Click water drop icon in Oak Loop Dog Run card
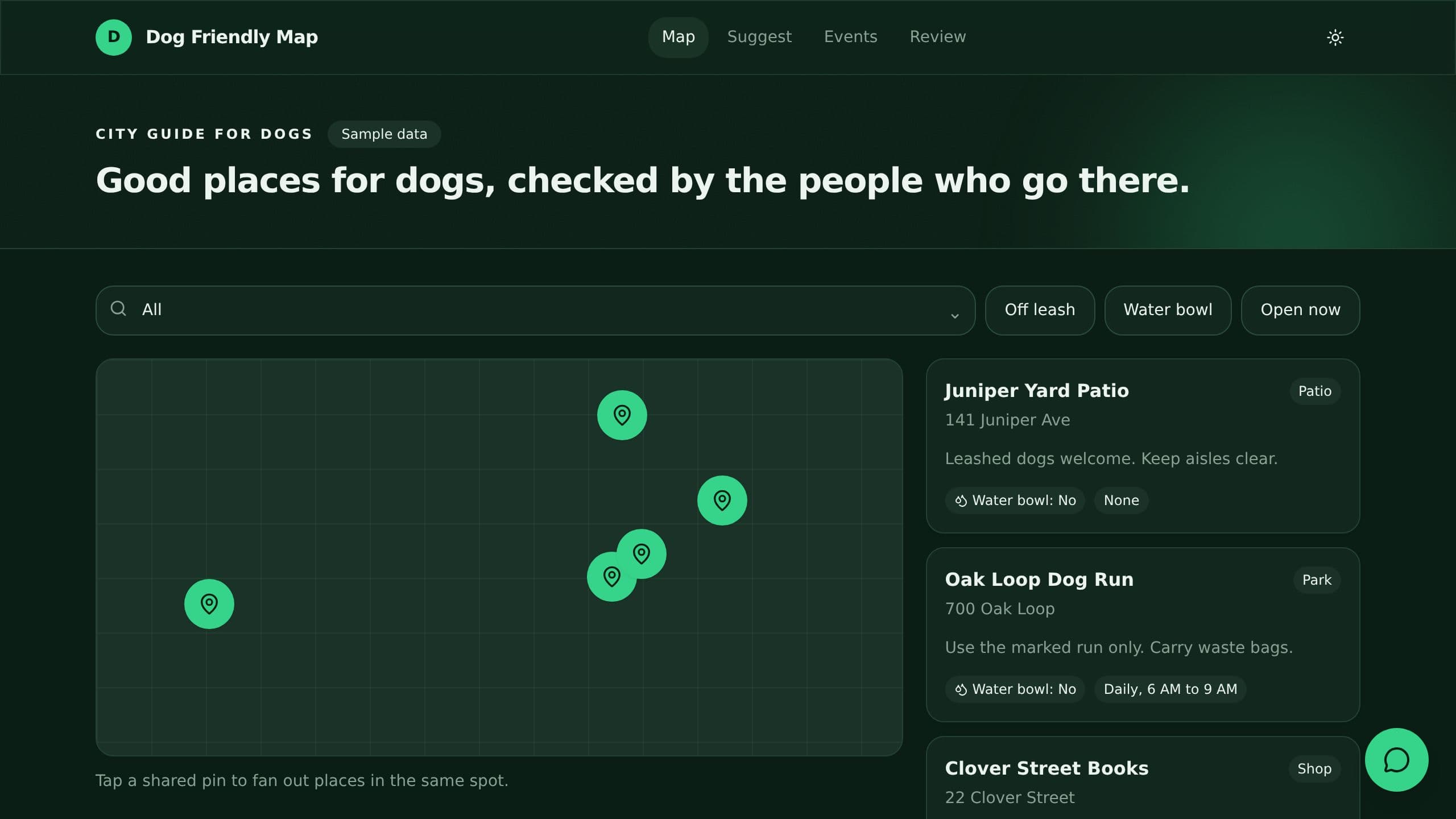This screenshot has height=819, width=1456. tap(961, 689)
